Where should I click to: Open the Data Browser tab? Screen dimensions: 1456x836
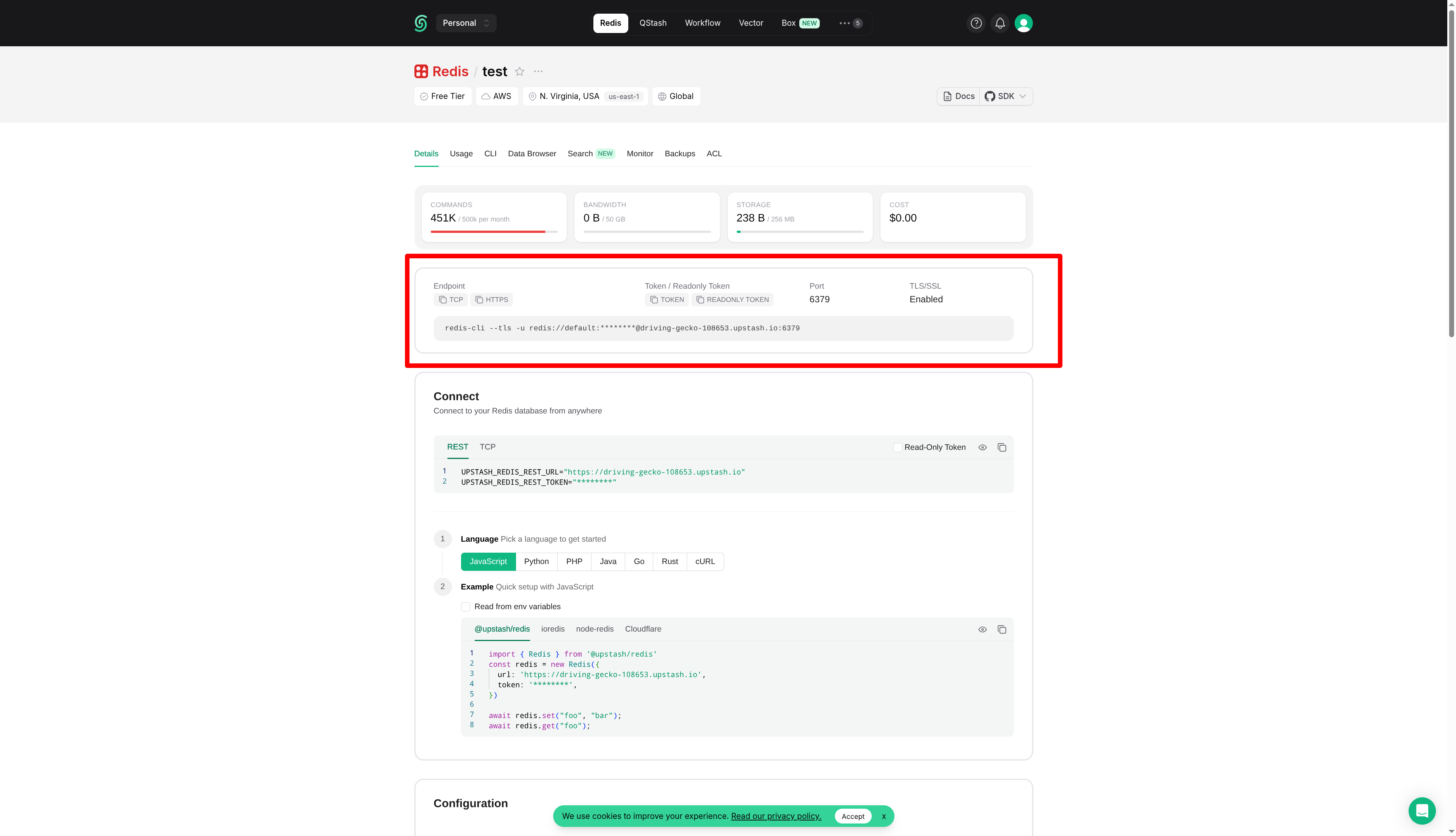coord(532,153)
